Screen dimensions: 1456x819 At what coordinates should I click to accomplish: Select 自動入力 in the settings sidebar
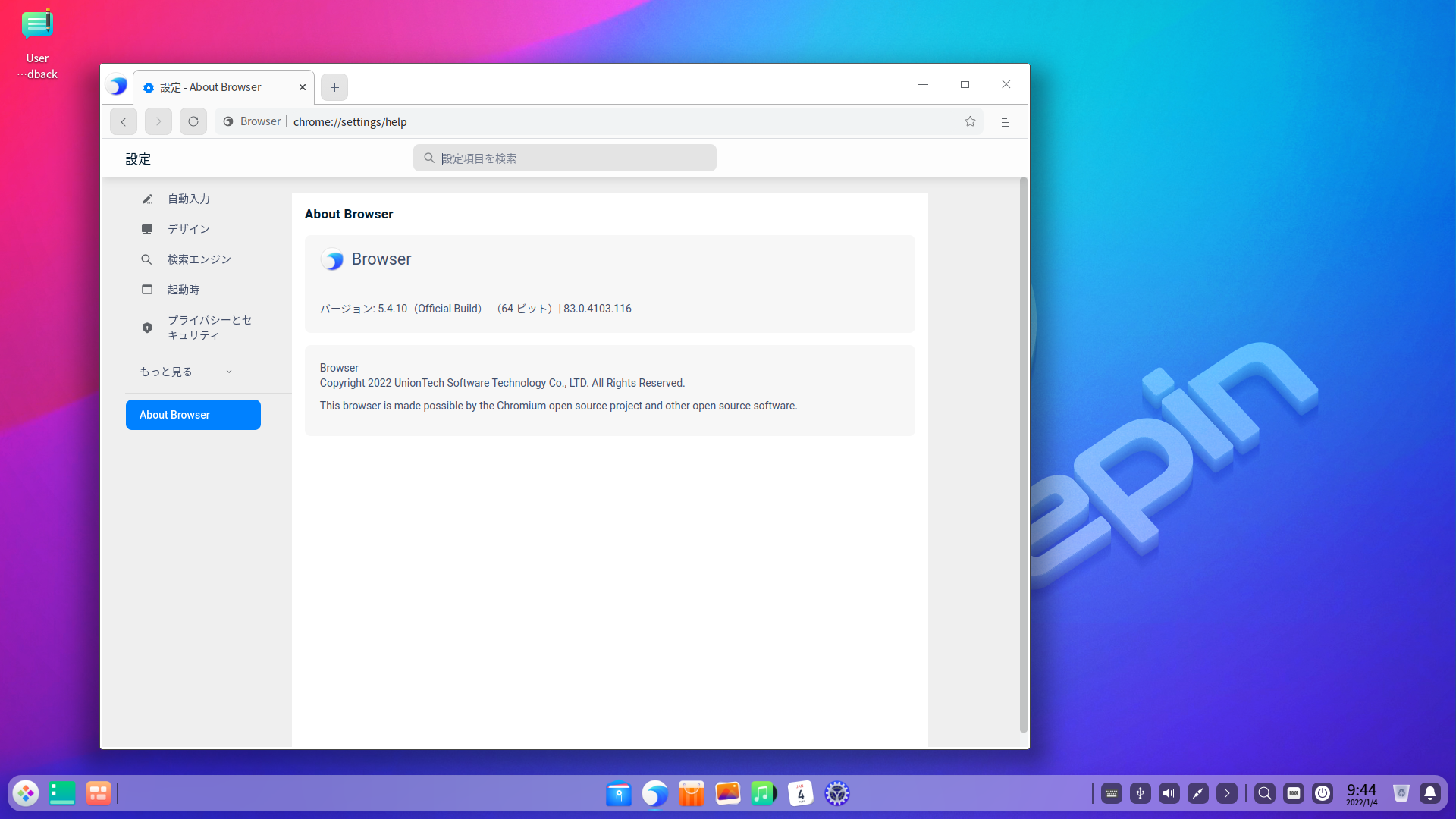coord(189,199)
